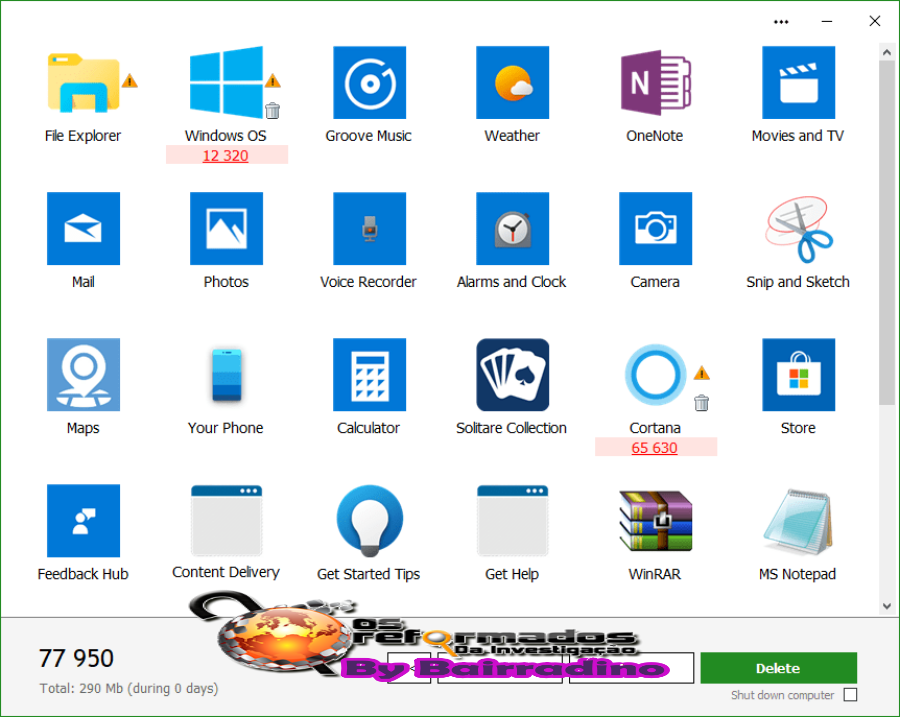This screenshot has height=717, width=900.
Task: Click the warning triangle on File Explorer
Action: 130,80
